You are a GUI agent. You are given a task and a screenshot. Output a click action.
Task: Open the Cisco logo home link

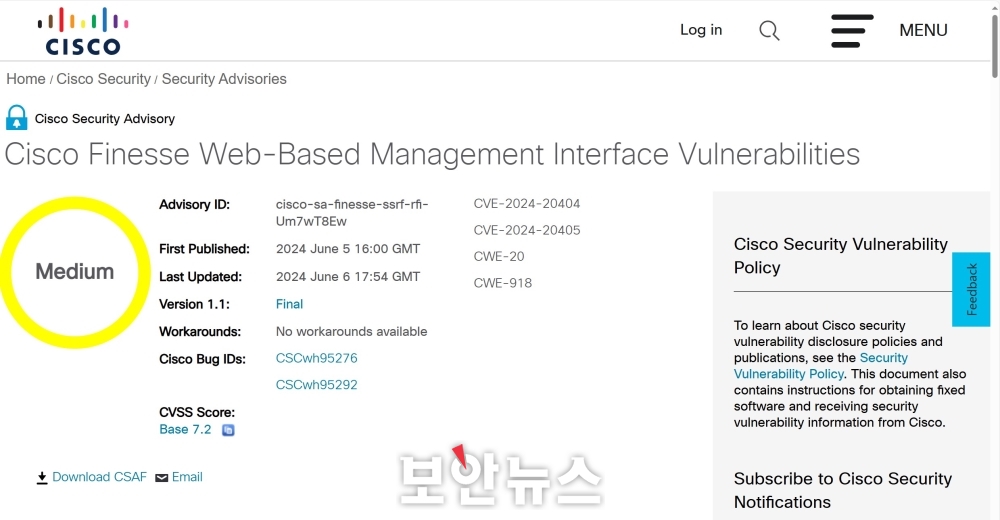(83, 31)
